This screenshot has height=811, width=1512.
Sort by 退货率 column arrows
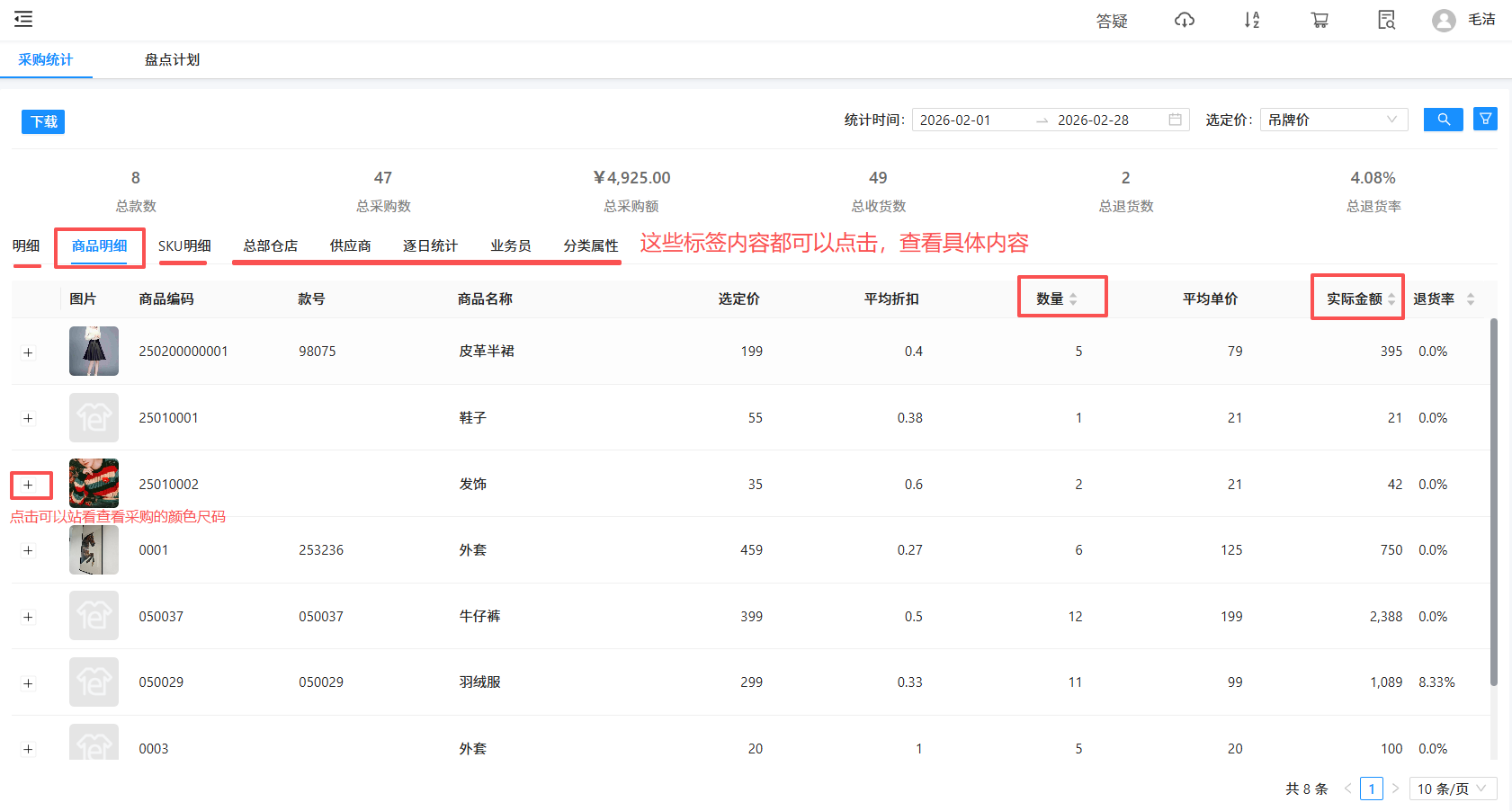(1470, 299)
